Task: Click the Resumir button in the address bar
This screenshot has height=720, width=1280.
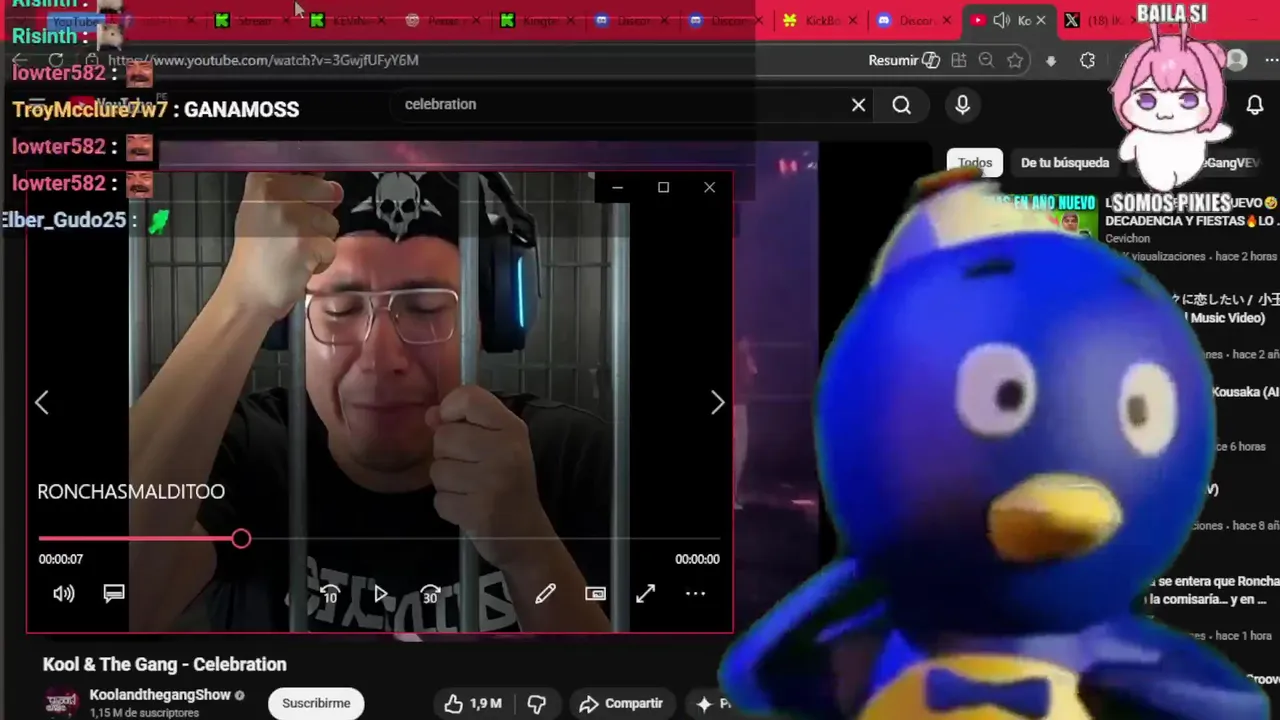Action: (x=904, y=60)
